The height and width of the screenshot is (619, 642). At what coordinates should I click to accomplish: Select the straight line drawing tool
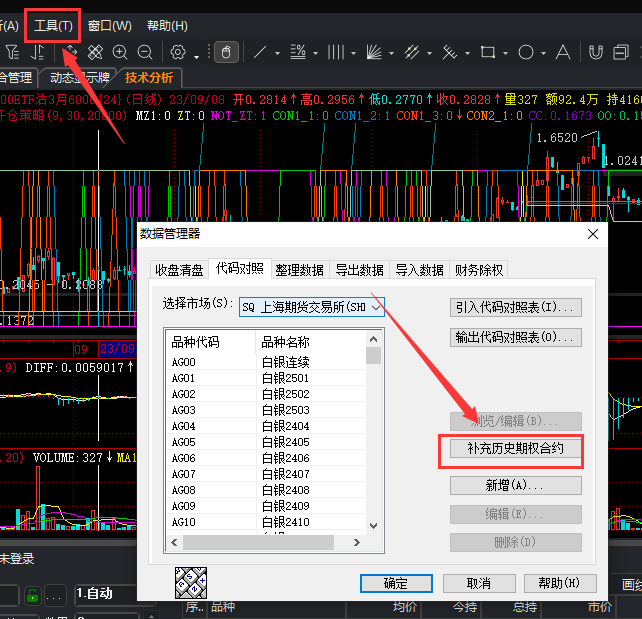[260, 52]
